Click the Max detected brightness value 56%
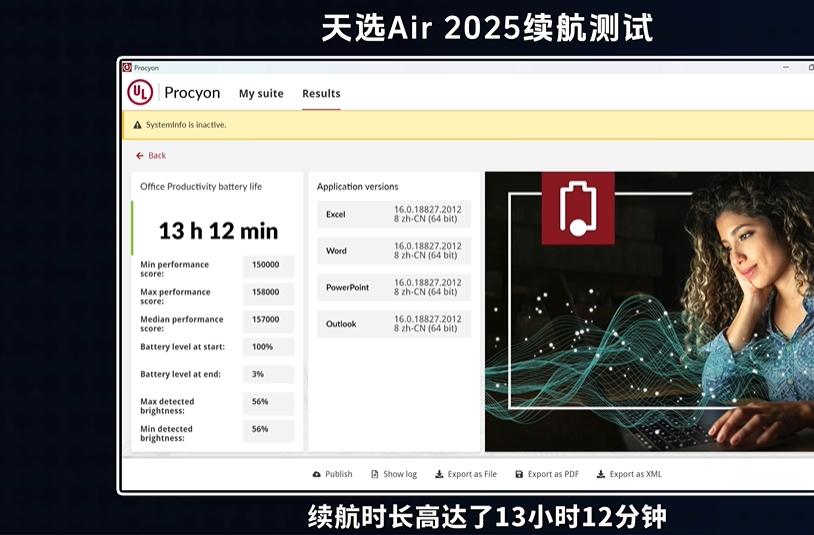Image resolution: width=814 pixels, height=535 pixels. tap(268, 404)
